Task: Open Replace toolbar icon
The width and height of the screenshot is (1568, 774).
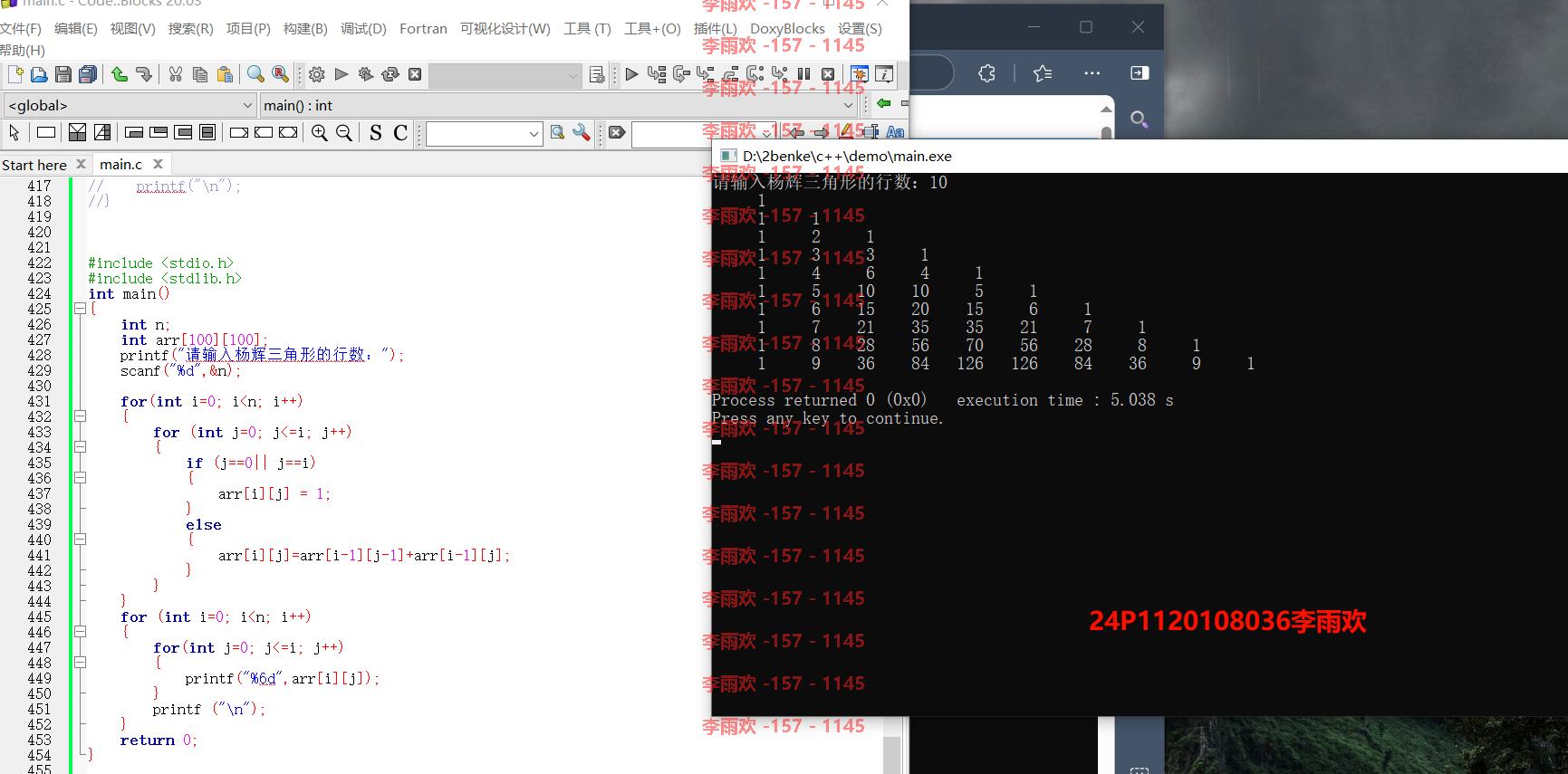Action: pyautogui.click(x=281, y=74)
